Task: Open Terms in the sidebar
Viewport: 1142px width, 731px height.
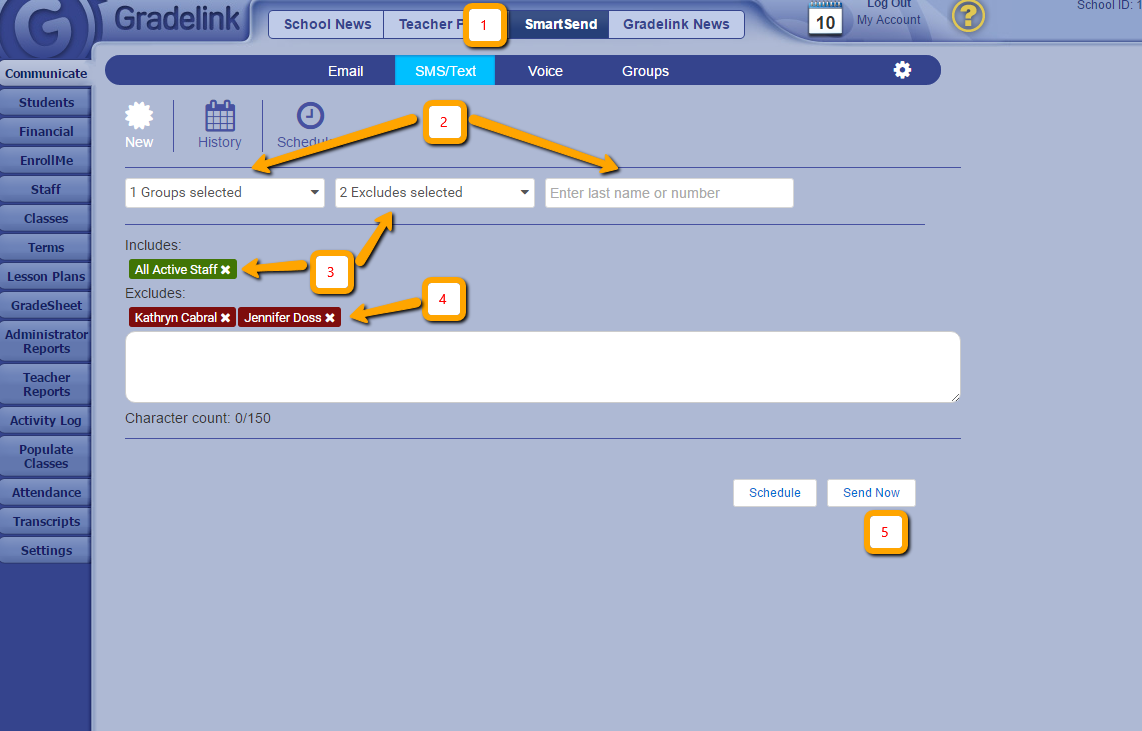Action: (x=46, y=248)
